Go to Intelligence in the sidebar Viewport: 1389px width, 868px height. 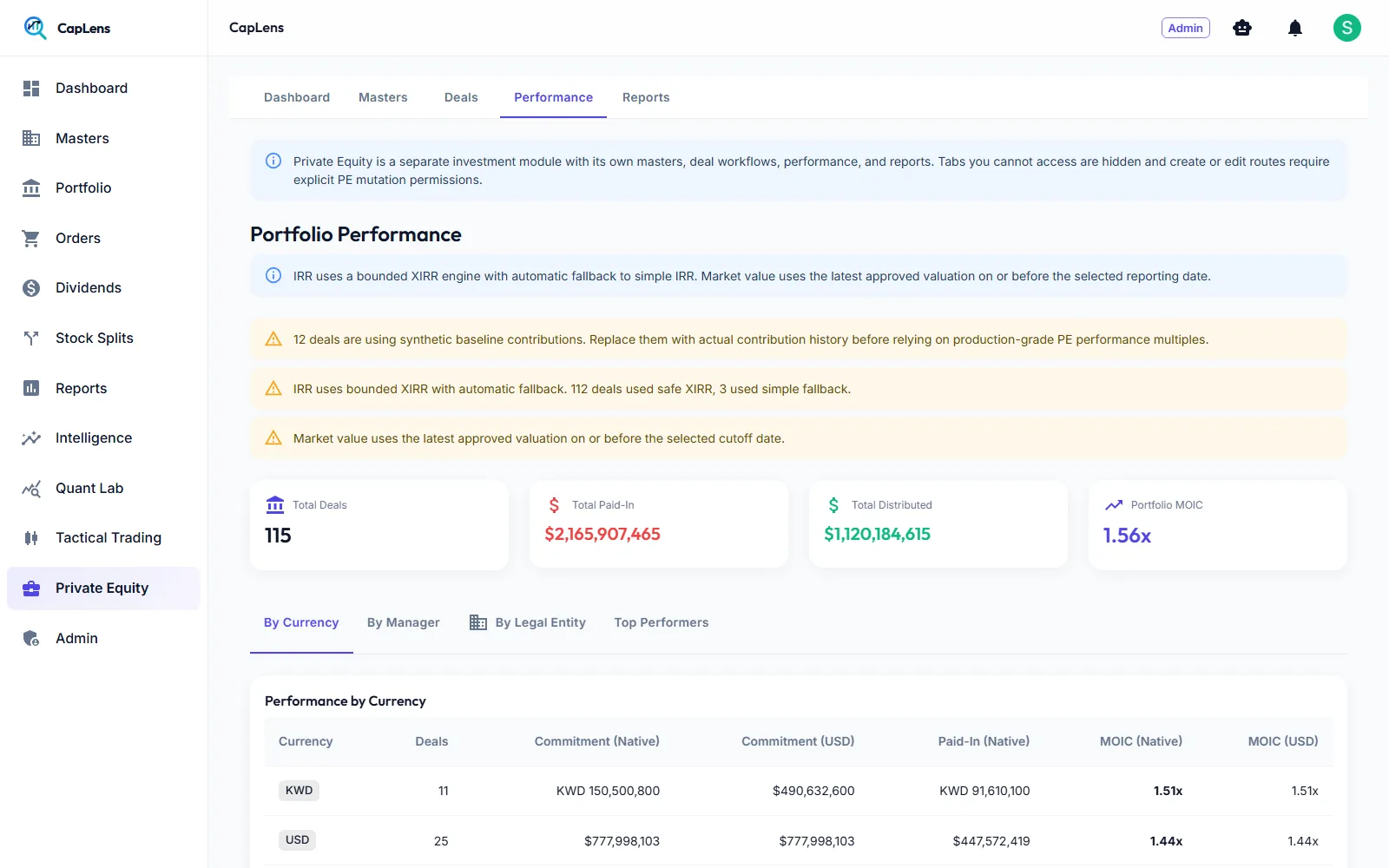coord(103,438)
